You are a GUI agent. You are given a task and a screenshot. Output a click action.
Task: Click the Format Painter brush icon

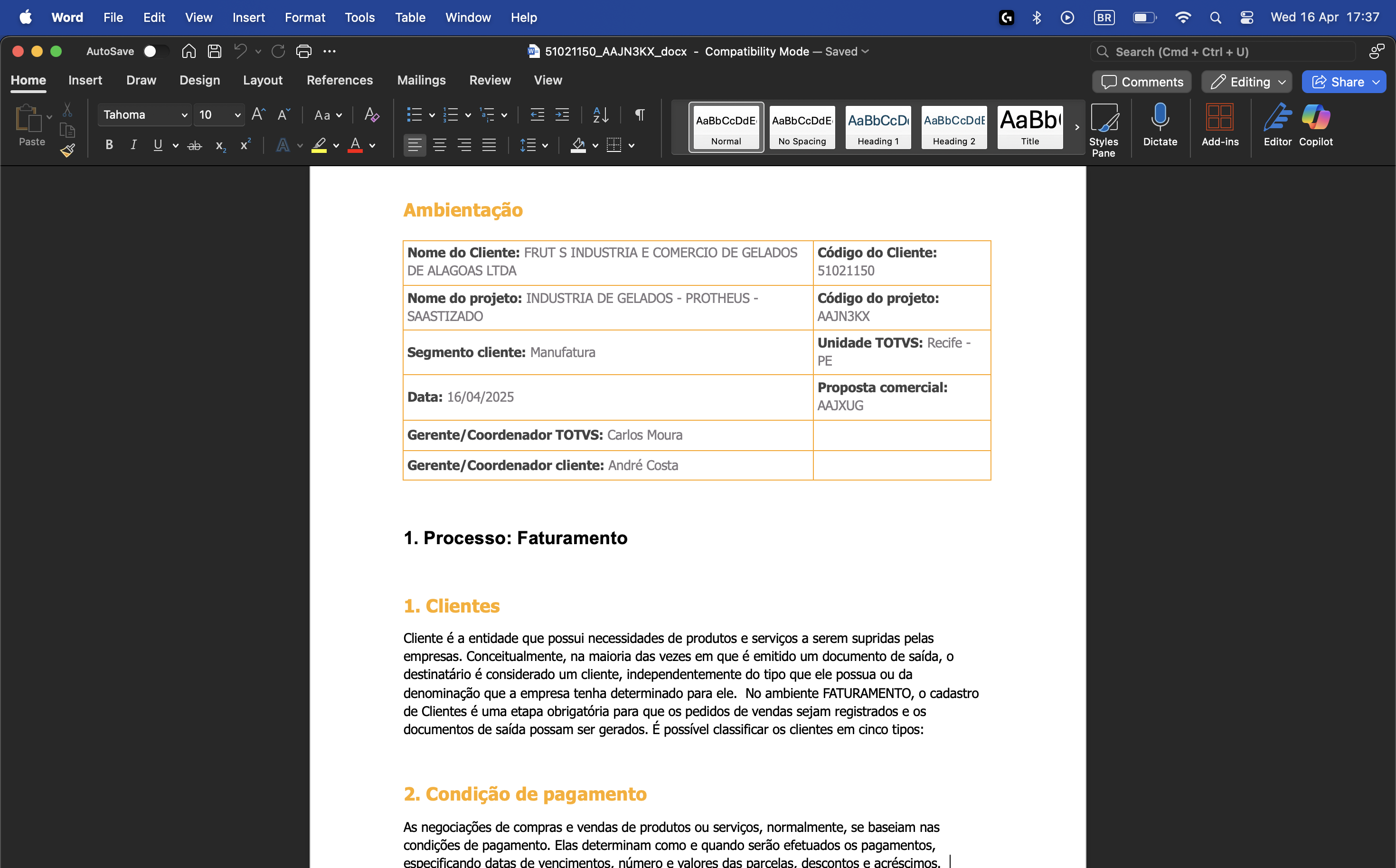tap(67, 151)
